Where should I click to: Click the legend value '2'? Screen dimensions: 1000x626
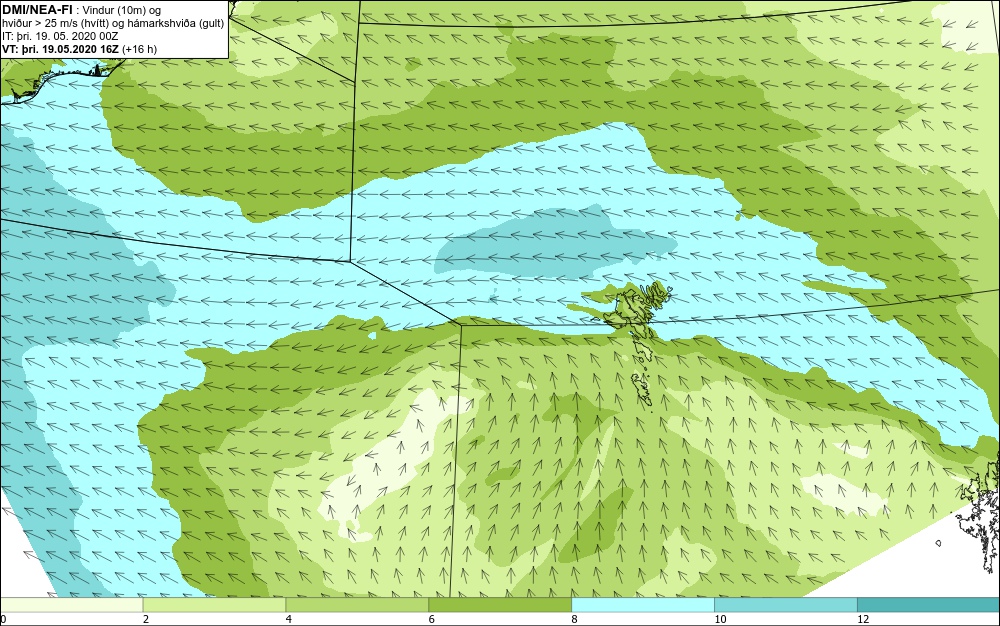coord(146,619)
